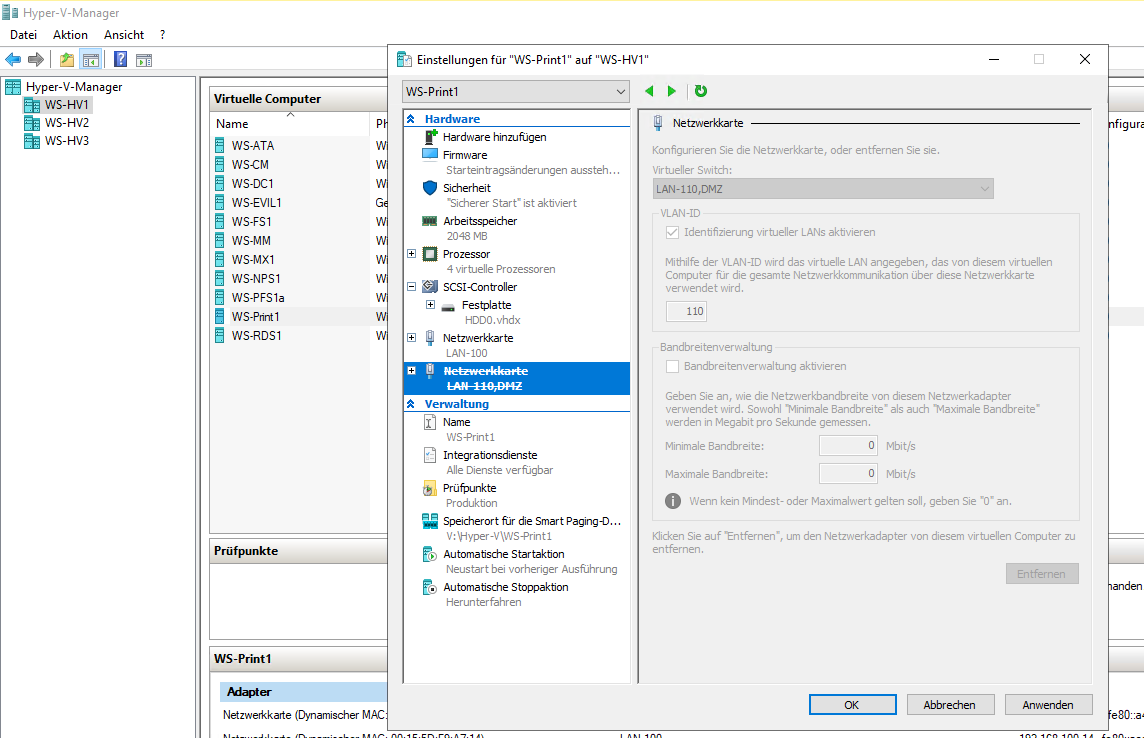Open the blue help icon in toolbar

[121, 60]
